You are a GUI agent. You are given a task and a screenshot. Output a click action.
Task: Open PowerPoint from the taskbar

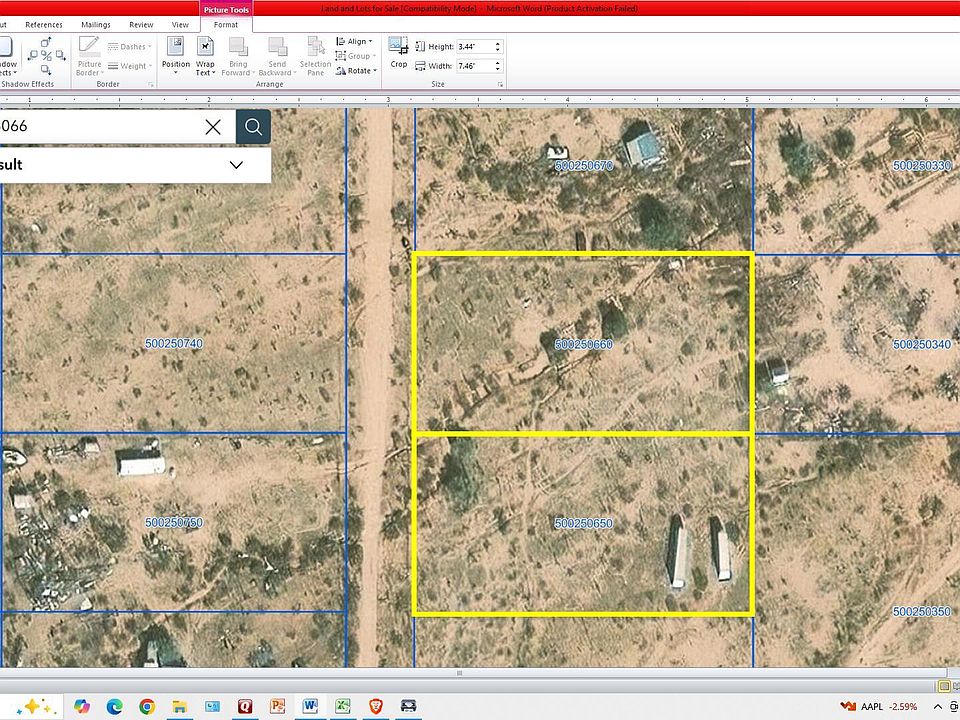click(278, 706)
